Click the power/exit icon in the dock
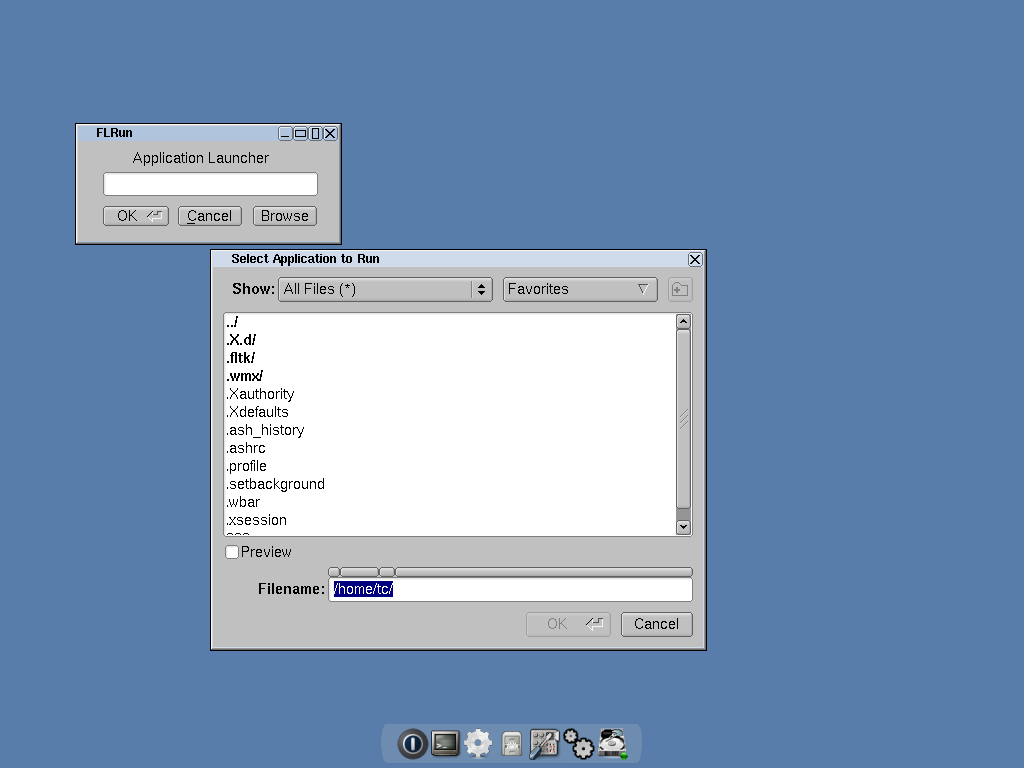The image size is (1024, 768). tap(412, 744)
